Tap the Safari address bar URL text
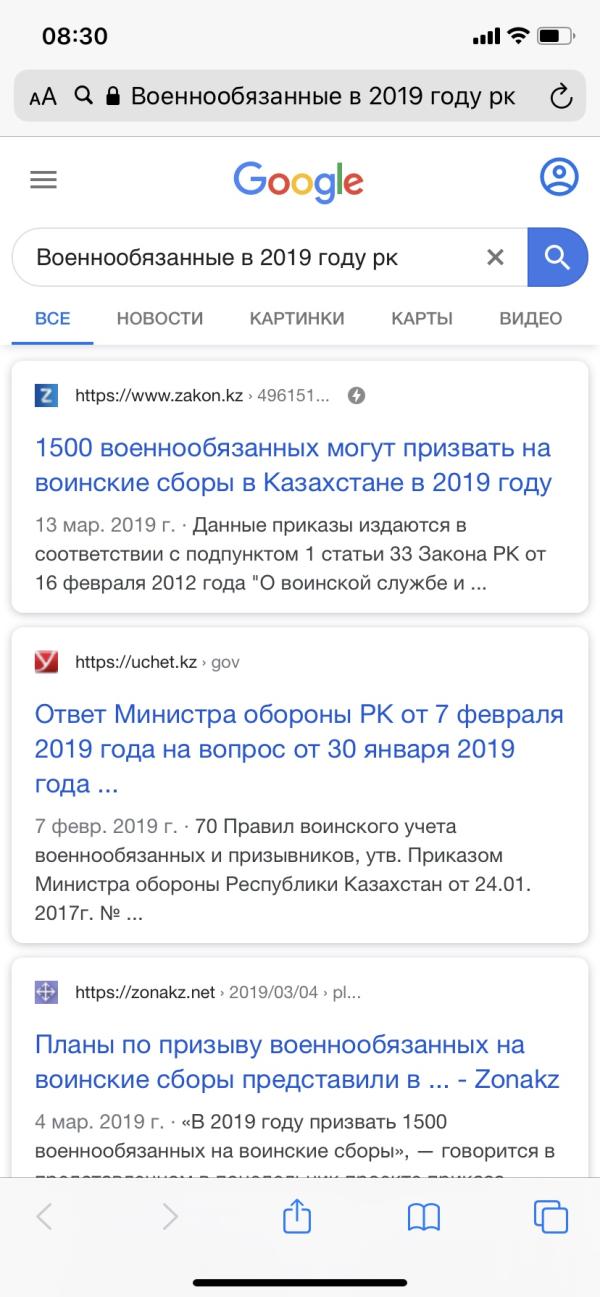Viewport: 600px width, 1297px height. 322,96
